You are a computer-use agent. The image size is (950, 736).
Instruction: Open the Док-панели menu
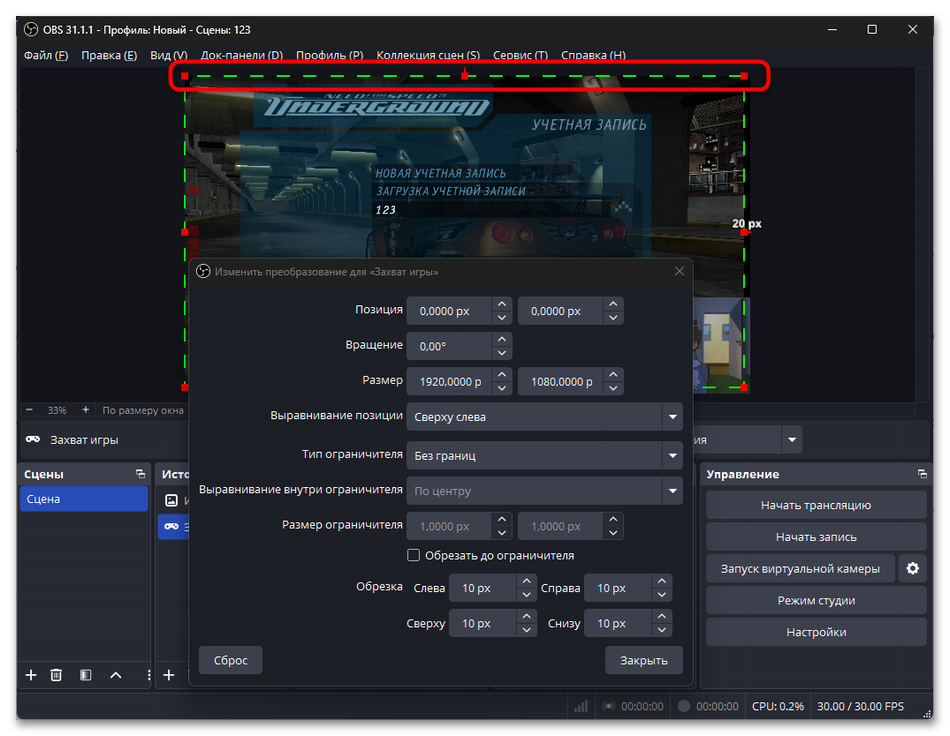(242, 55)
